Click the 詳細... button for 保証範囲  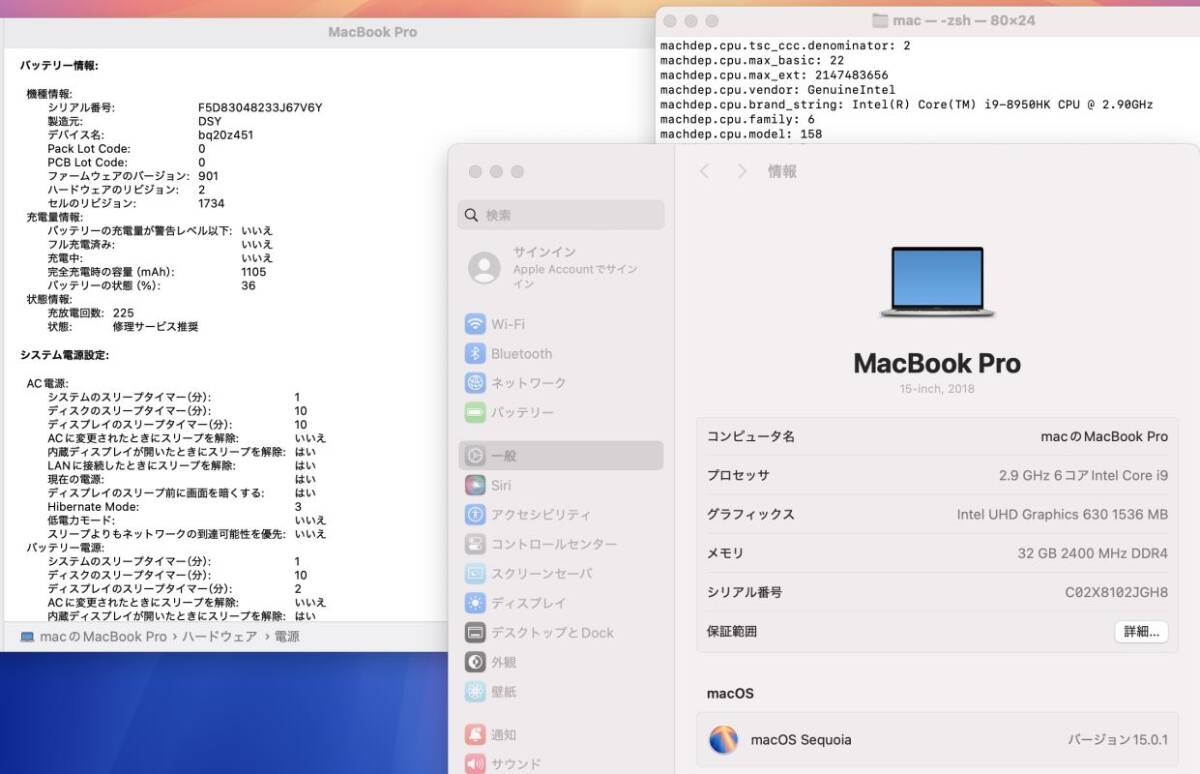coord(1141,631)
